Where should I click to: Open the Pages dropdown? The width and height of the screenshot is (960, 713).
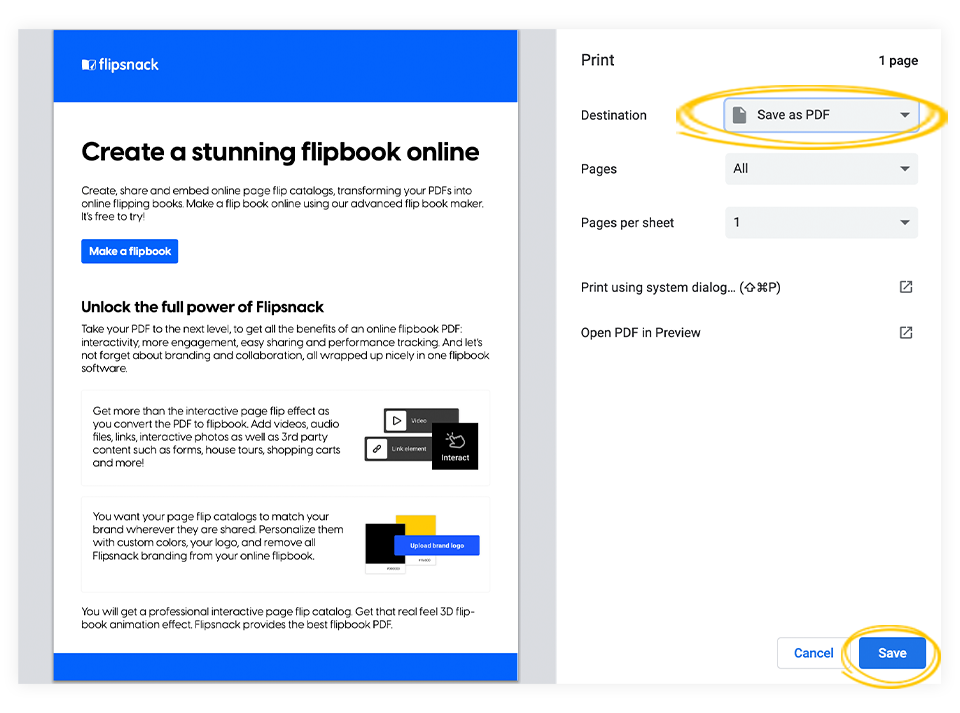click(x=820, y=168)
